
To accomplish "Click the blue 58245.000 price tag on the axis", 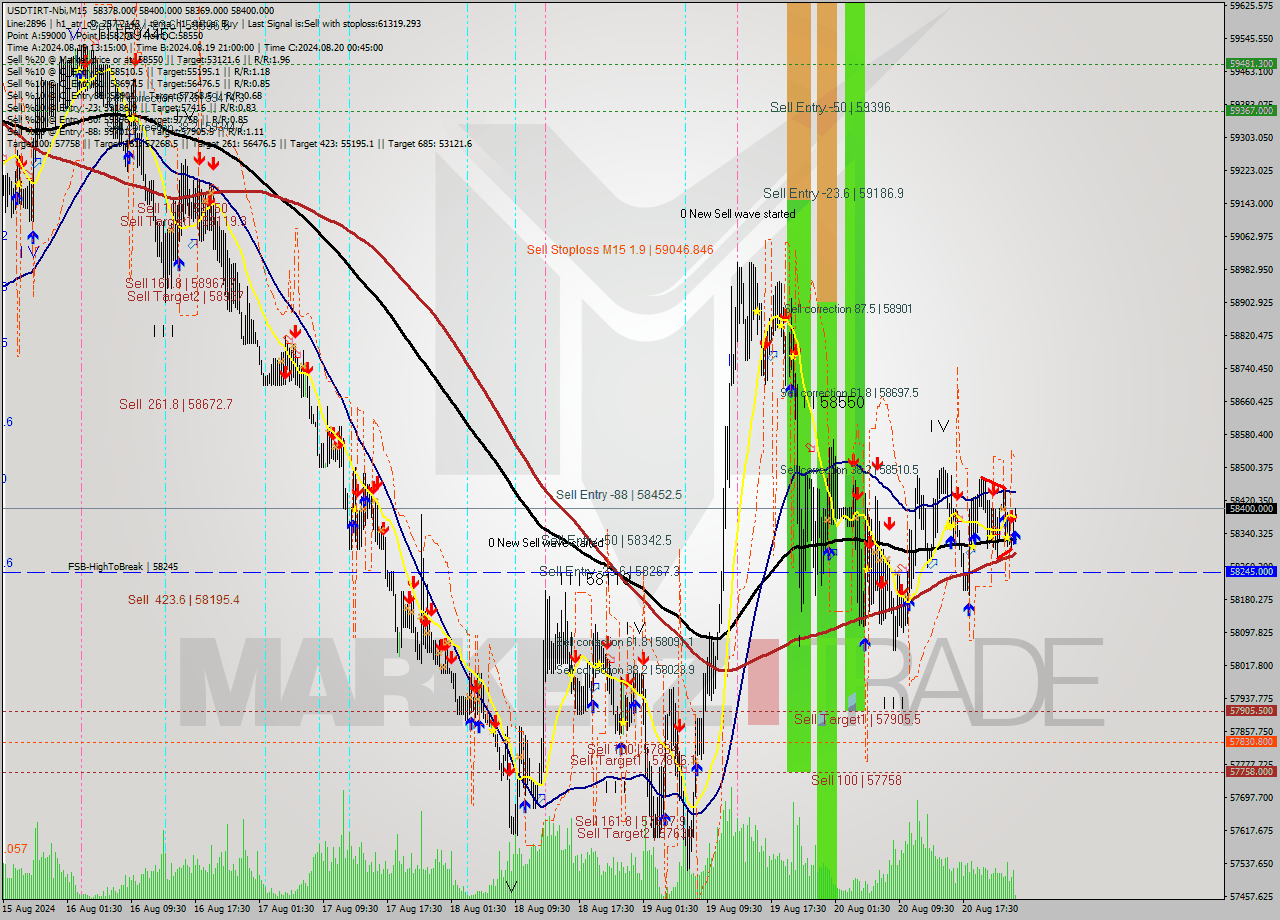I will pos(1251,571).
